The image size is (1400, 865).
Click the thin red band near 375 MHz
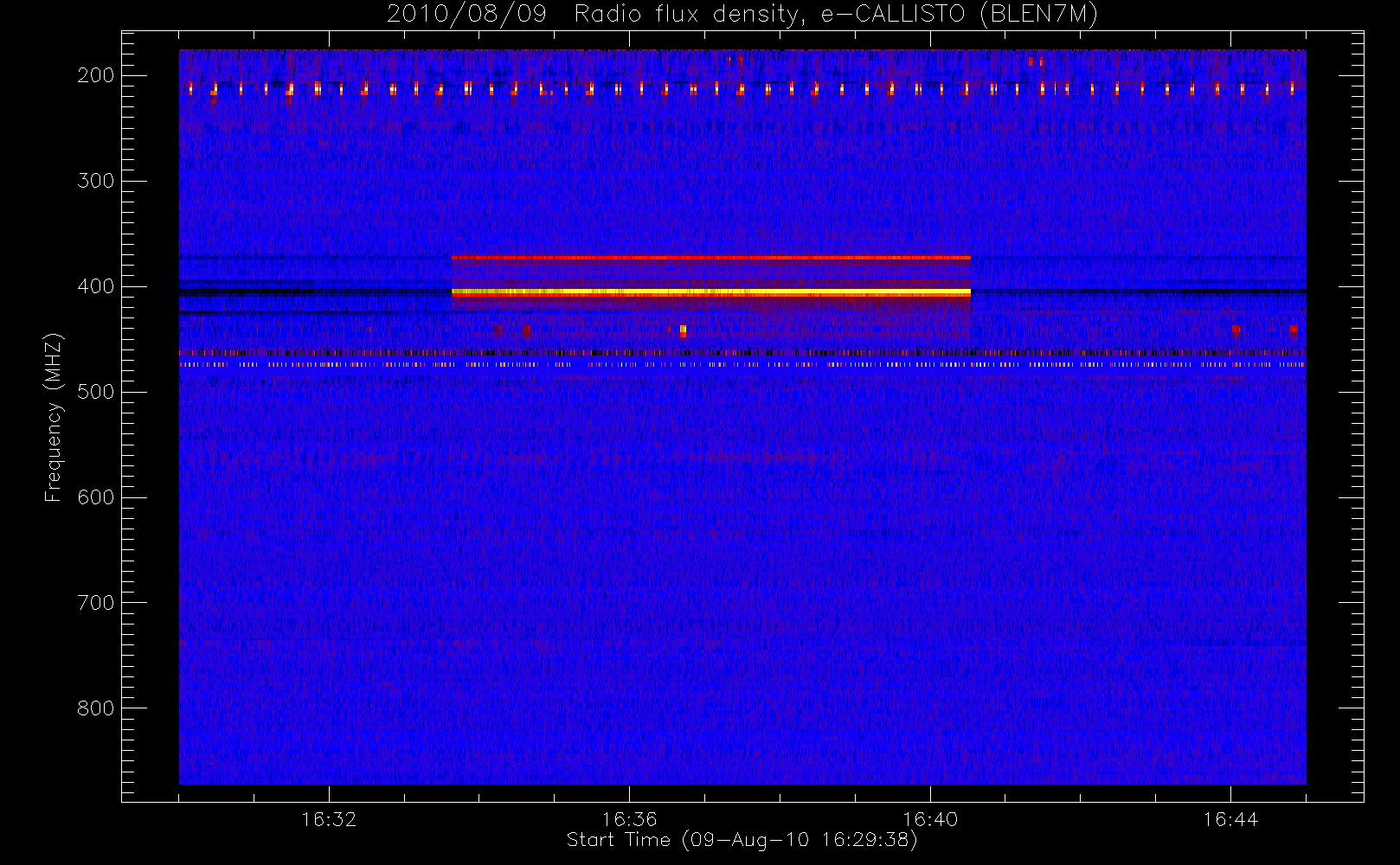click(x=710, y=258)
